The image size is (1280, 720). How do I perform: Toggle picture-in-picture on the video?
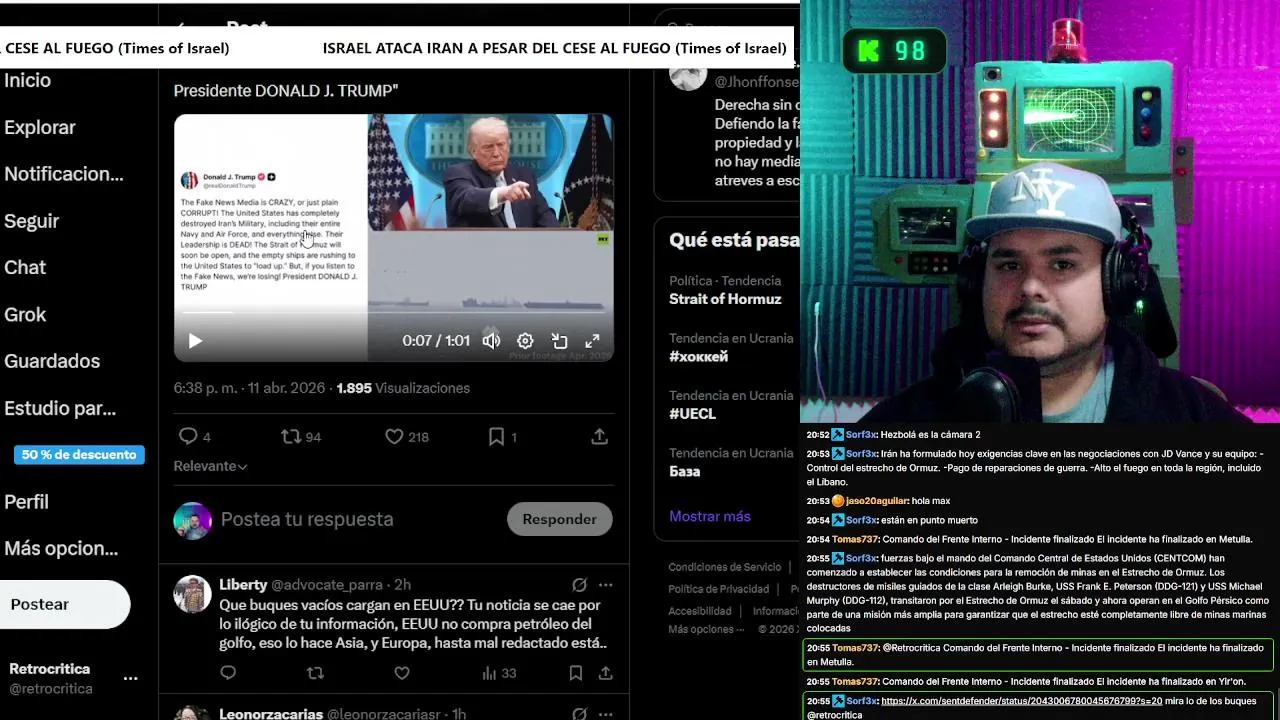click(559, 341)
